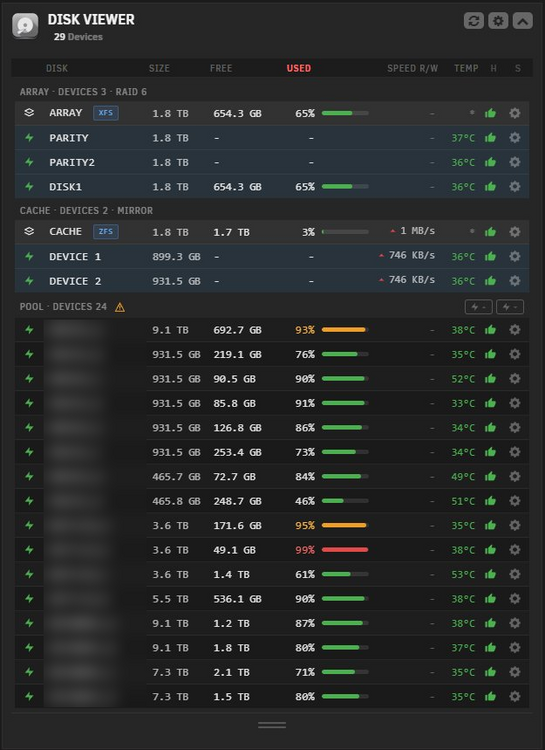Sort by the TEMP column header
545x750 pixels.
click(466, 68)
